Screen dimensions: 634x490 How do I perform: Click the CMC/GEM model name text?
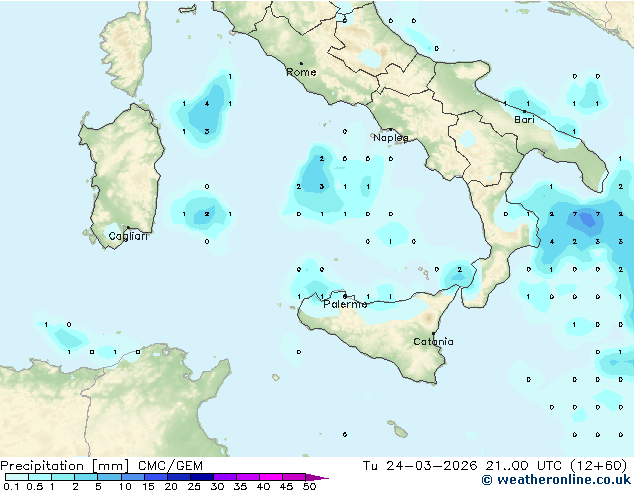coord(170,466)
